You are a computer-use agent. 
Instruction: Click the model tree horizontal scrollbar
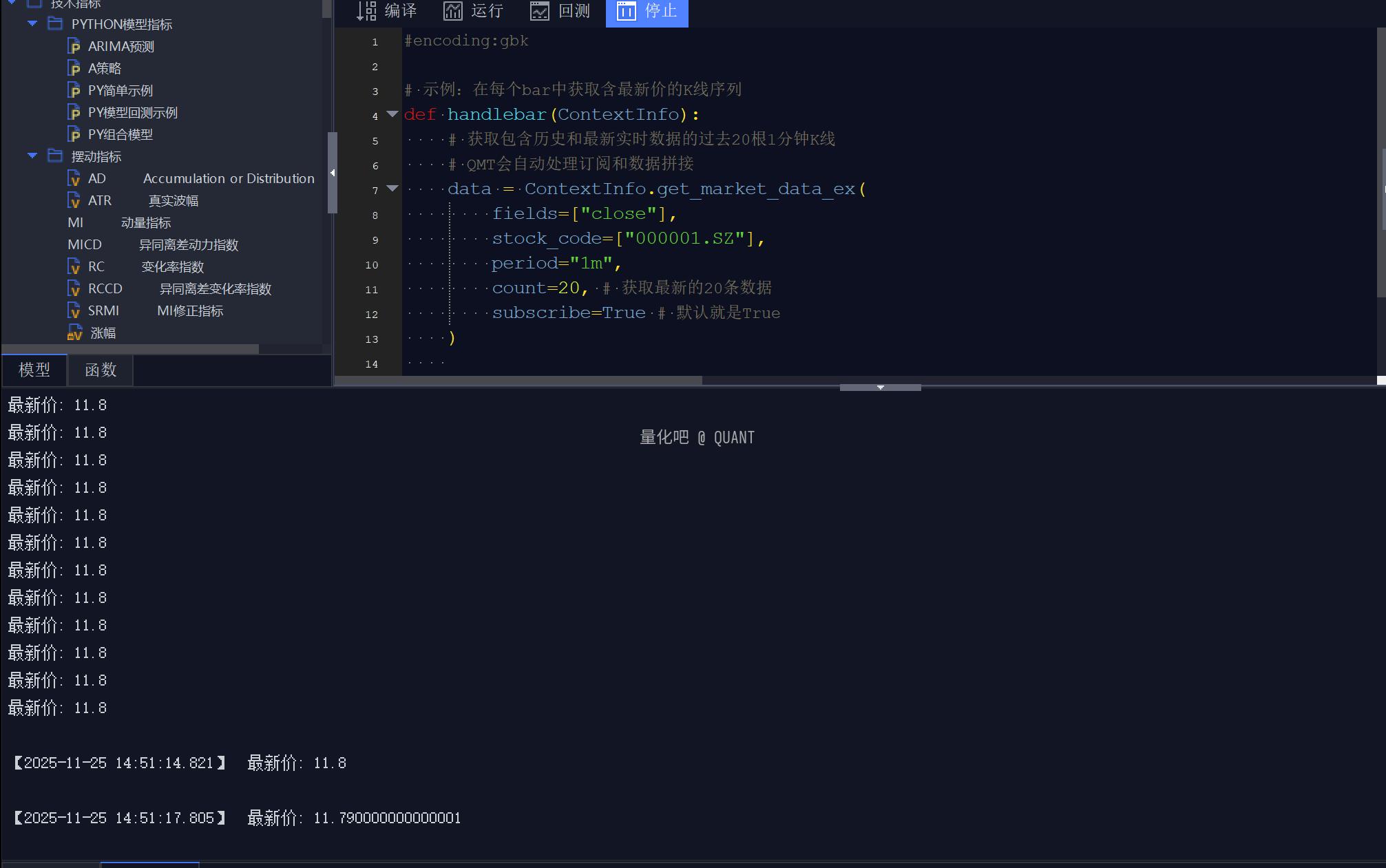[131, 349]
